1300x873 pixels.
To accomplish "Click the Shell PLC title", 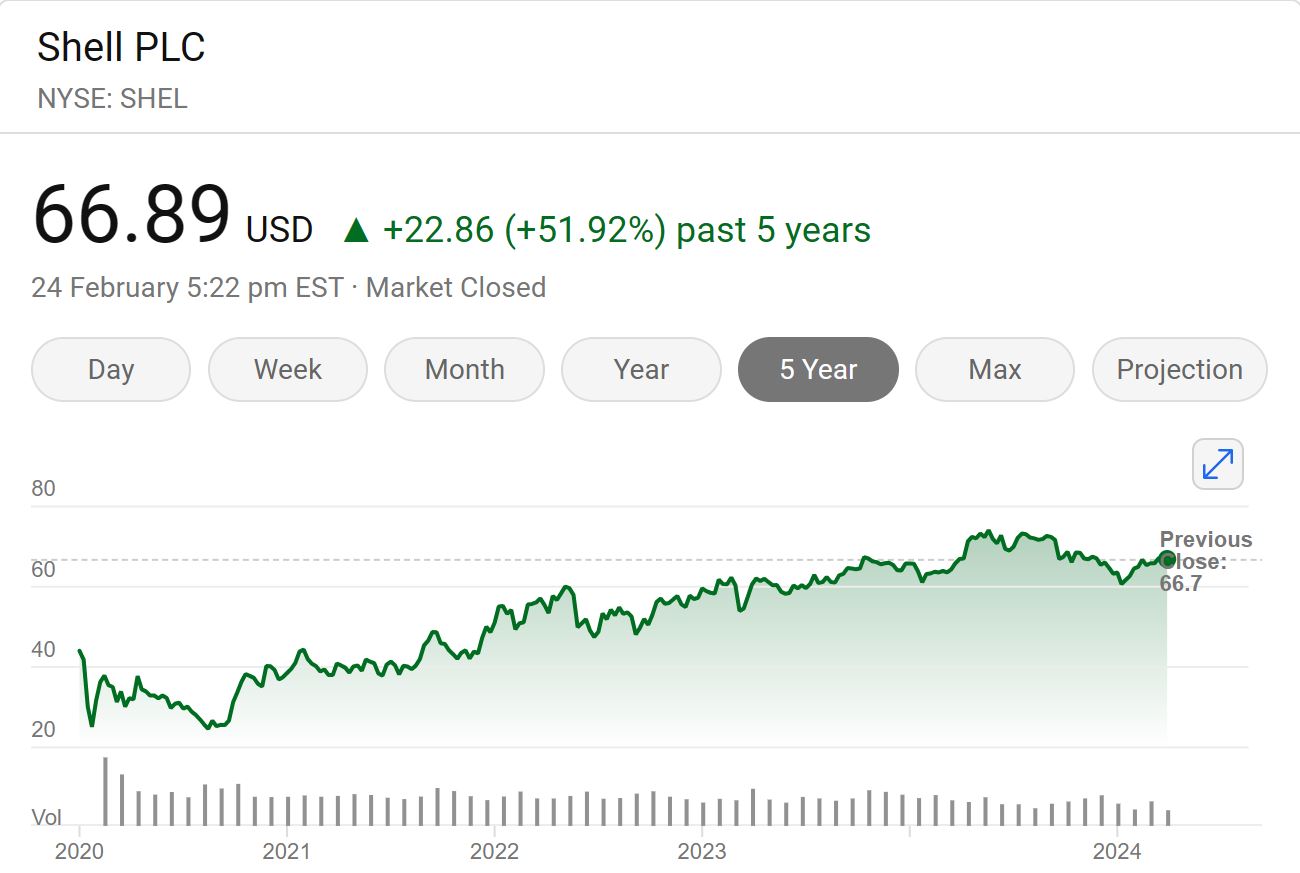I will [x=121, y=46].
